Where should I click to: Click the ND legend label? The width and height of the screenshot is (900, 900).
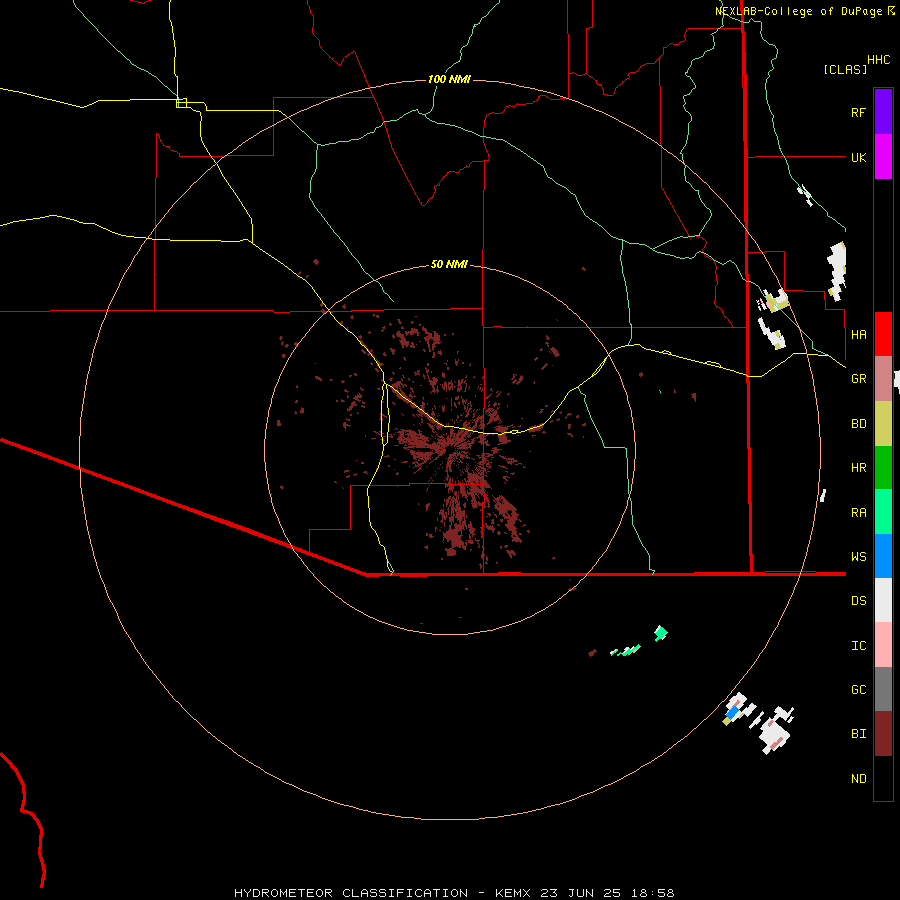pos(858,778)
